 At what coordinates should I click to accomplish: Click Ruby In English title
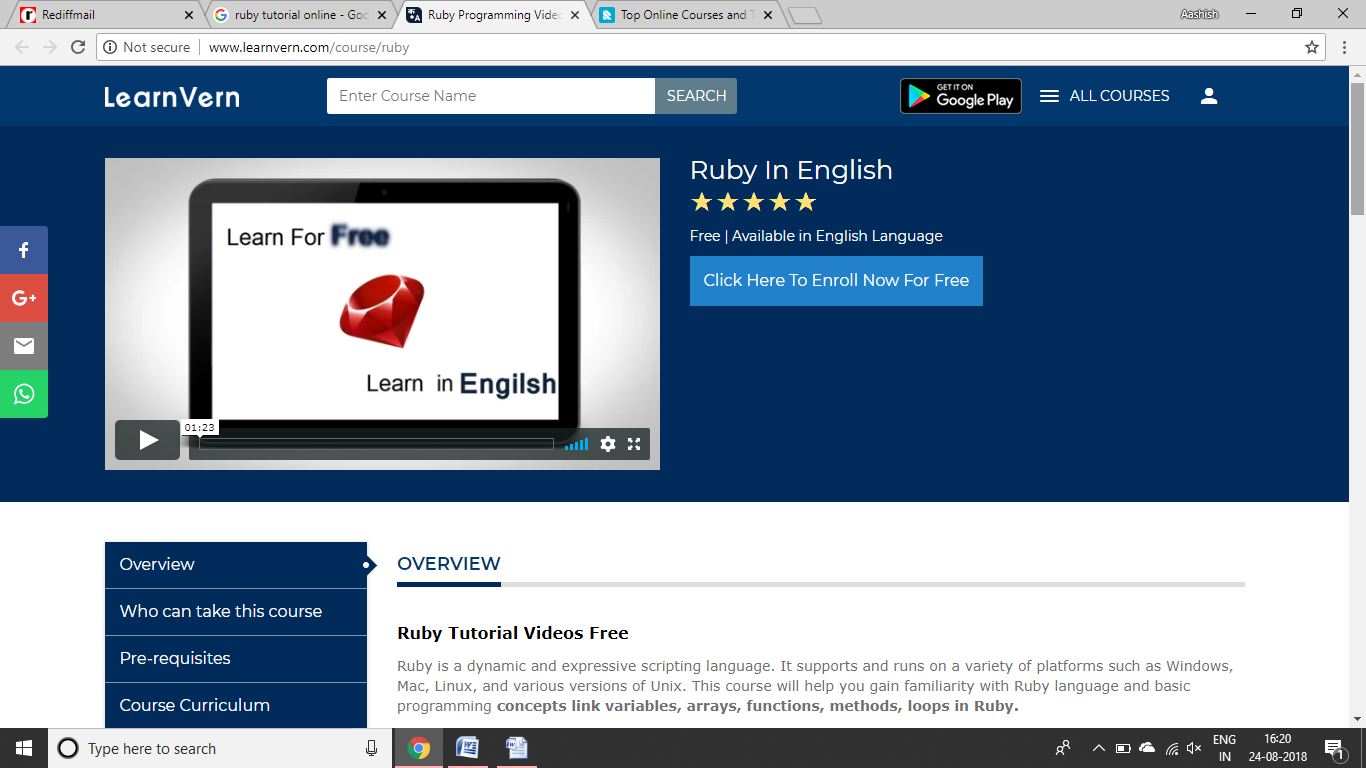[x=791, y=170]
